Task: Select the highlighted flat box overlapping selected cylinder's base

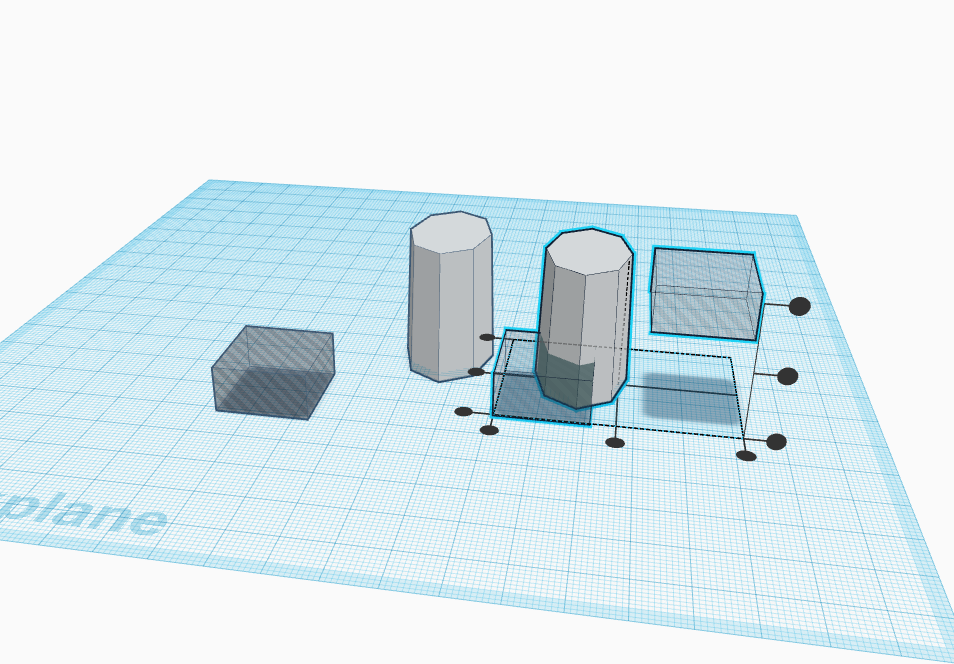Action: point(517,390)
